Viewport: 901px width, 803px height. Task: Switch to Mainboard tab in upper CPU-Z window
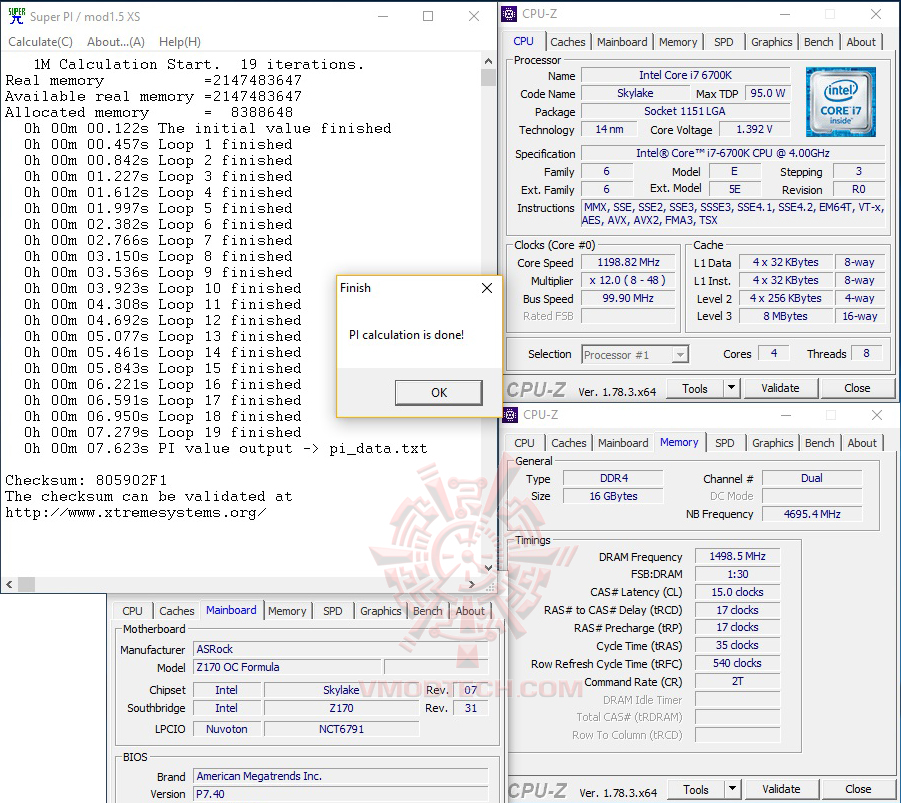click(x=622, y=42)
